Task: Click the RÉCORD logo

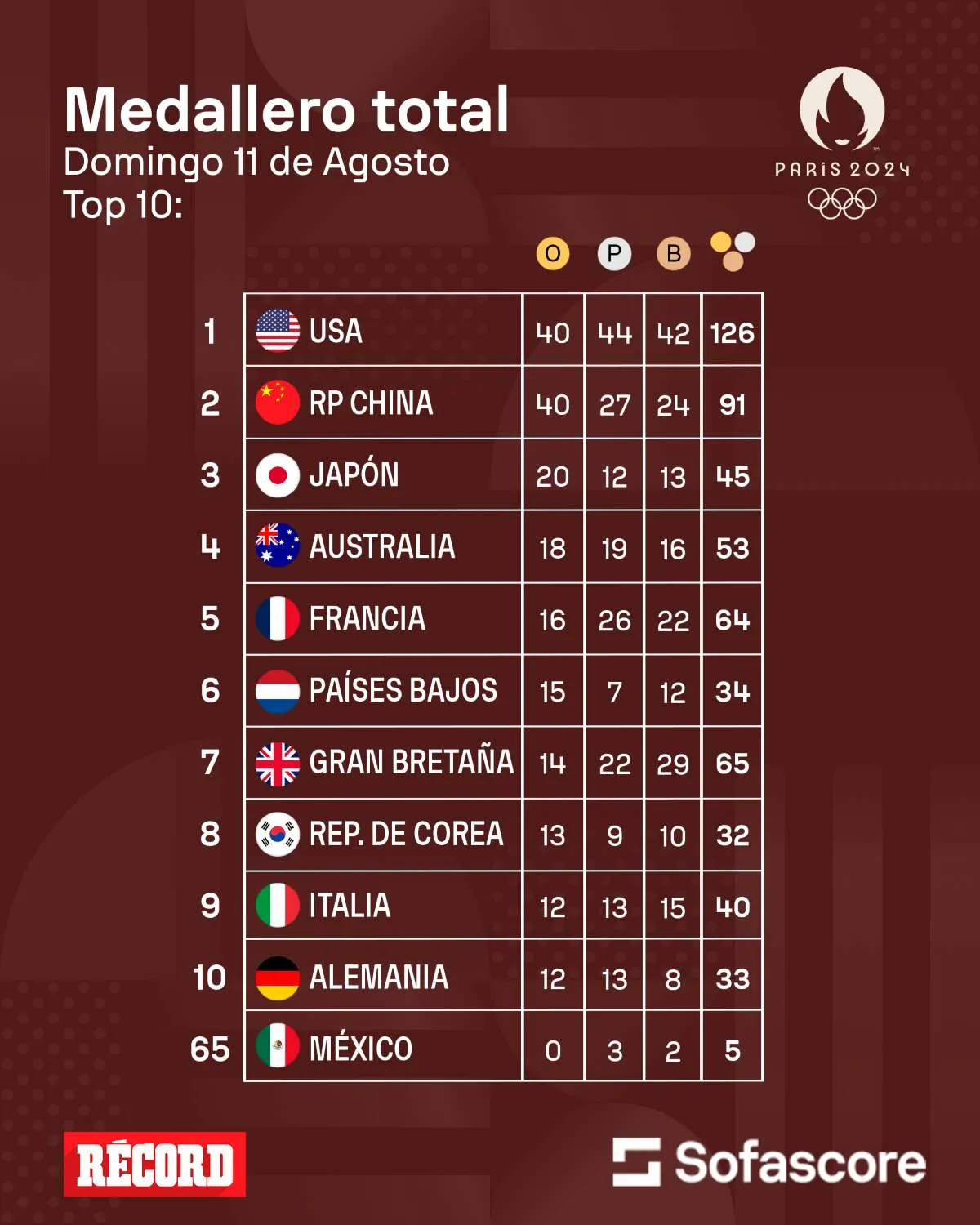Action: pos(154,1165)
